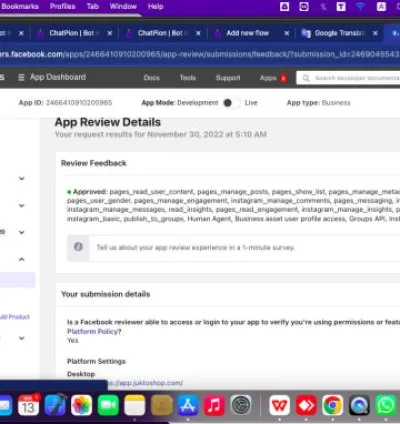The width and height of the screenshot is (400, 424).
Task: Open the Tab menu in the menu bar
Action: point(93,6)
